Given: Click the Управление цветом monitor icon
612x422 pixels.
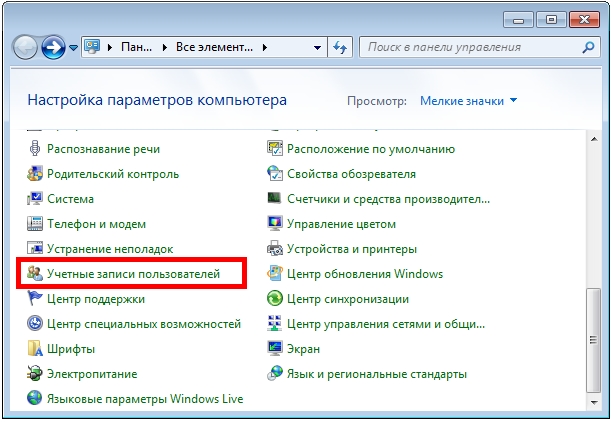Looking at the screenshot, I should 275,224.
